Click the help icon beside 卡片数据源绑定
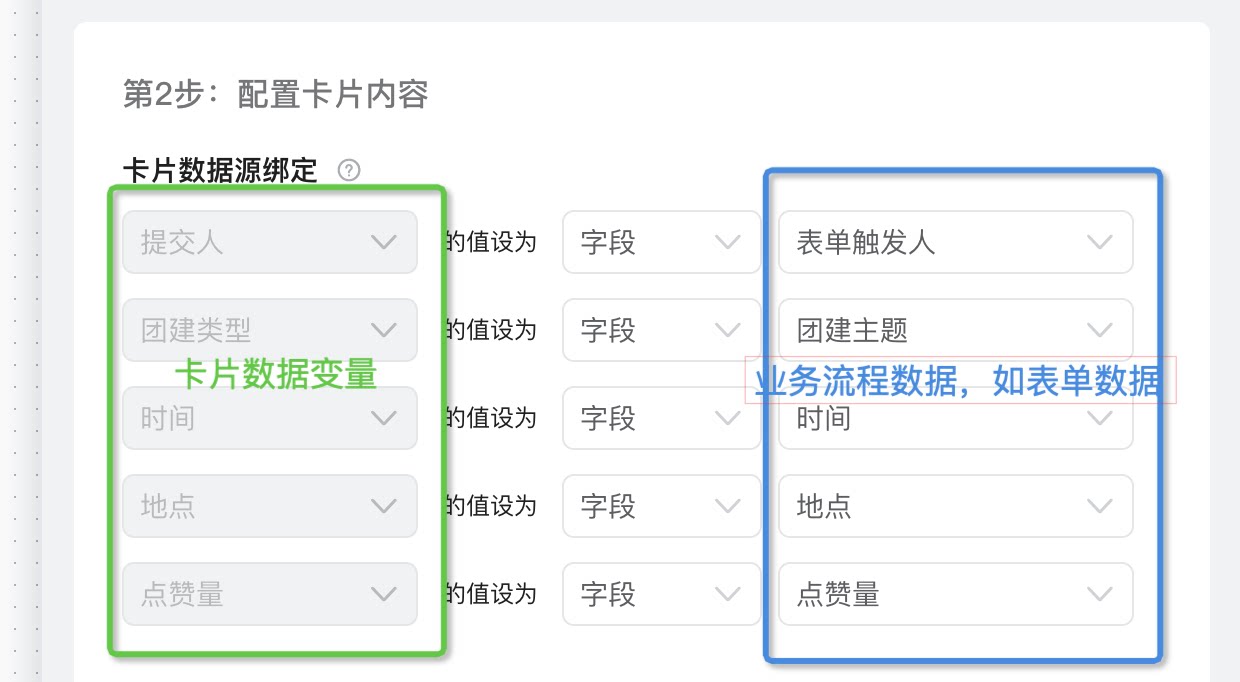 pos(349,170)
